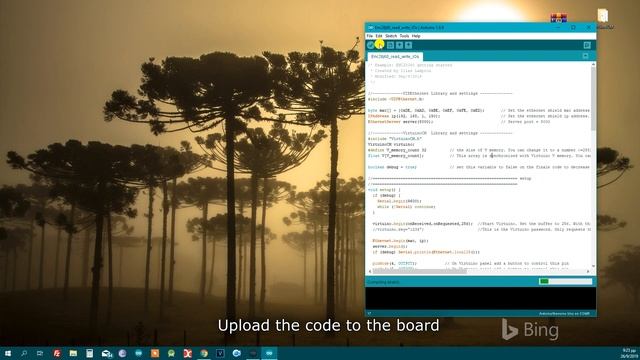Click the Upload arrow button in Arduino toolbar
Screen dimensions: 640x360
pyautogui.click(x=380, y=45)
